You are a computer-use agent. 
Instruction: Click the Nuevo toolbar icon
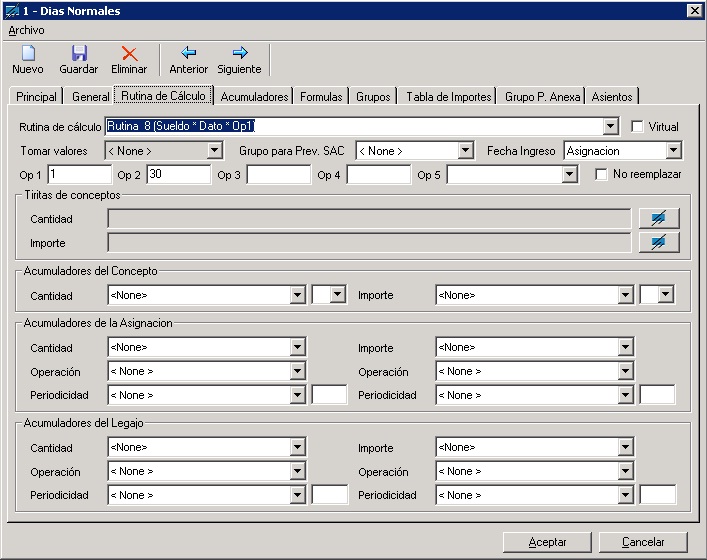[28, 54]
